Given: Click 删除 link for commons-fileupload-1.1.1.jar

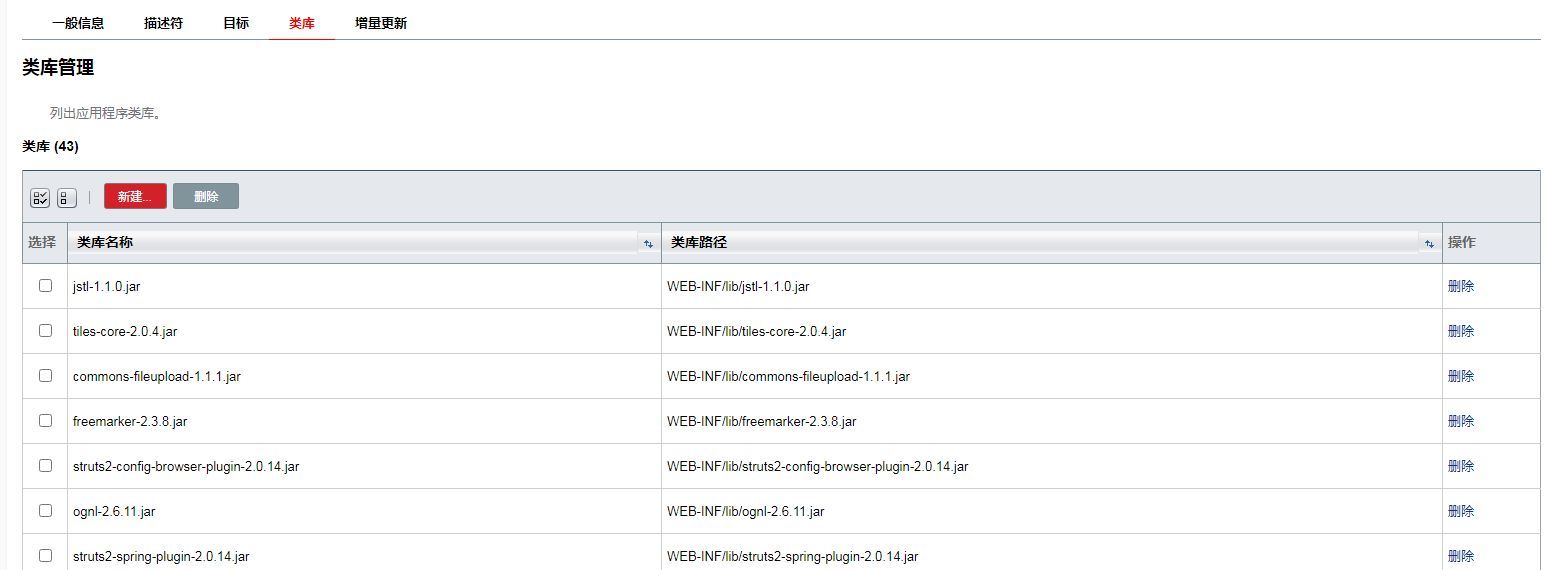Looking at the screenshot, I should [1460, 376].
